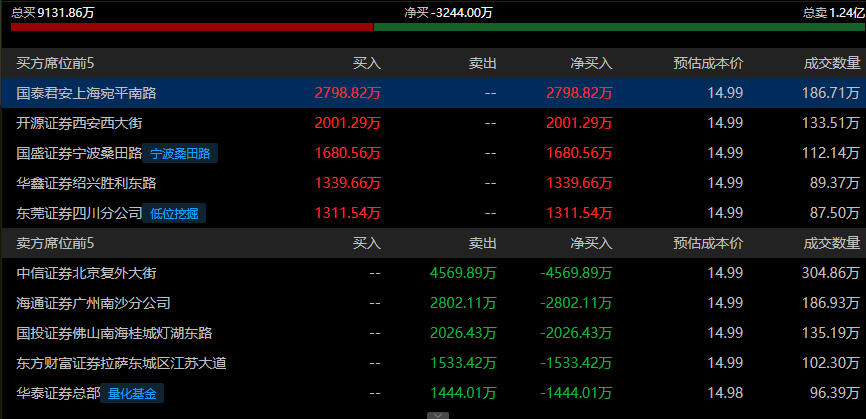The height and width of the screenshot is (419, 866).
Task: Click 卖出 column header in seller table
Action: point(483,242)
